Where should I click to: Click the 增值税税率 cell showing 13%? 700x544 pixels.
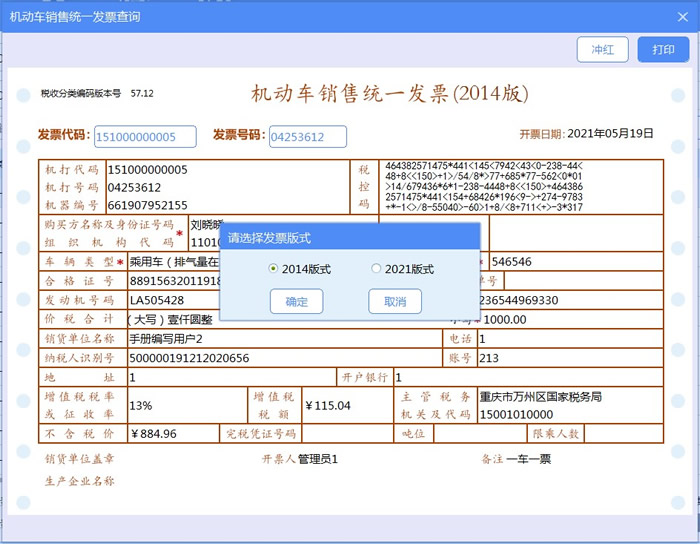tap(141, 405)
